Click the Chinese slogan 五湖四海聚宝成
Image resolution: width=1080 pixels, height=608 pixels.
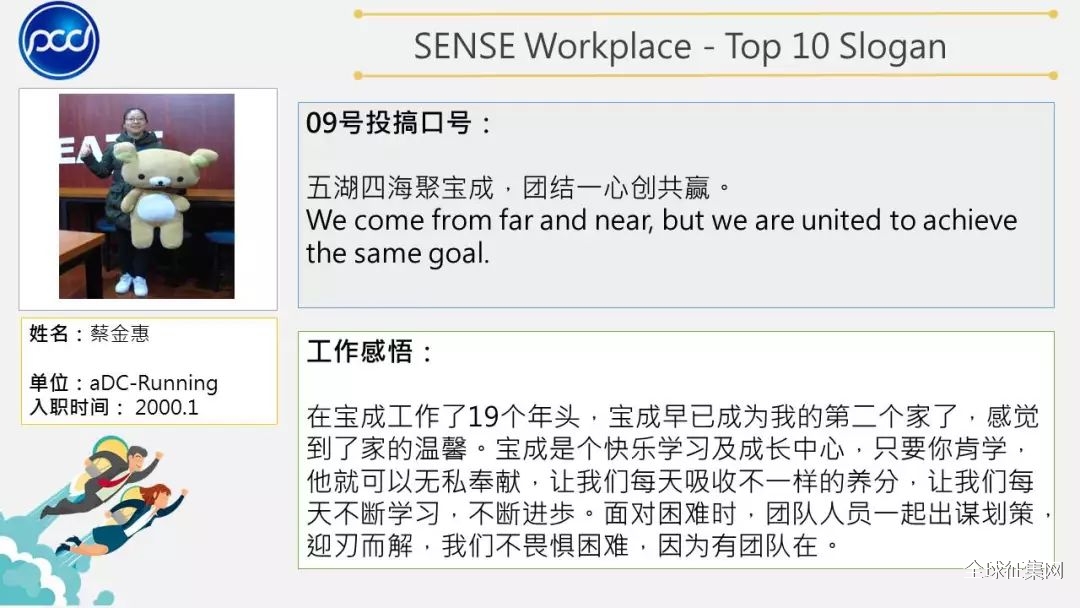(400, 187)
